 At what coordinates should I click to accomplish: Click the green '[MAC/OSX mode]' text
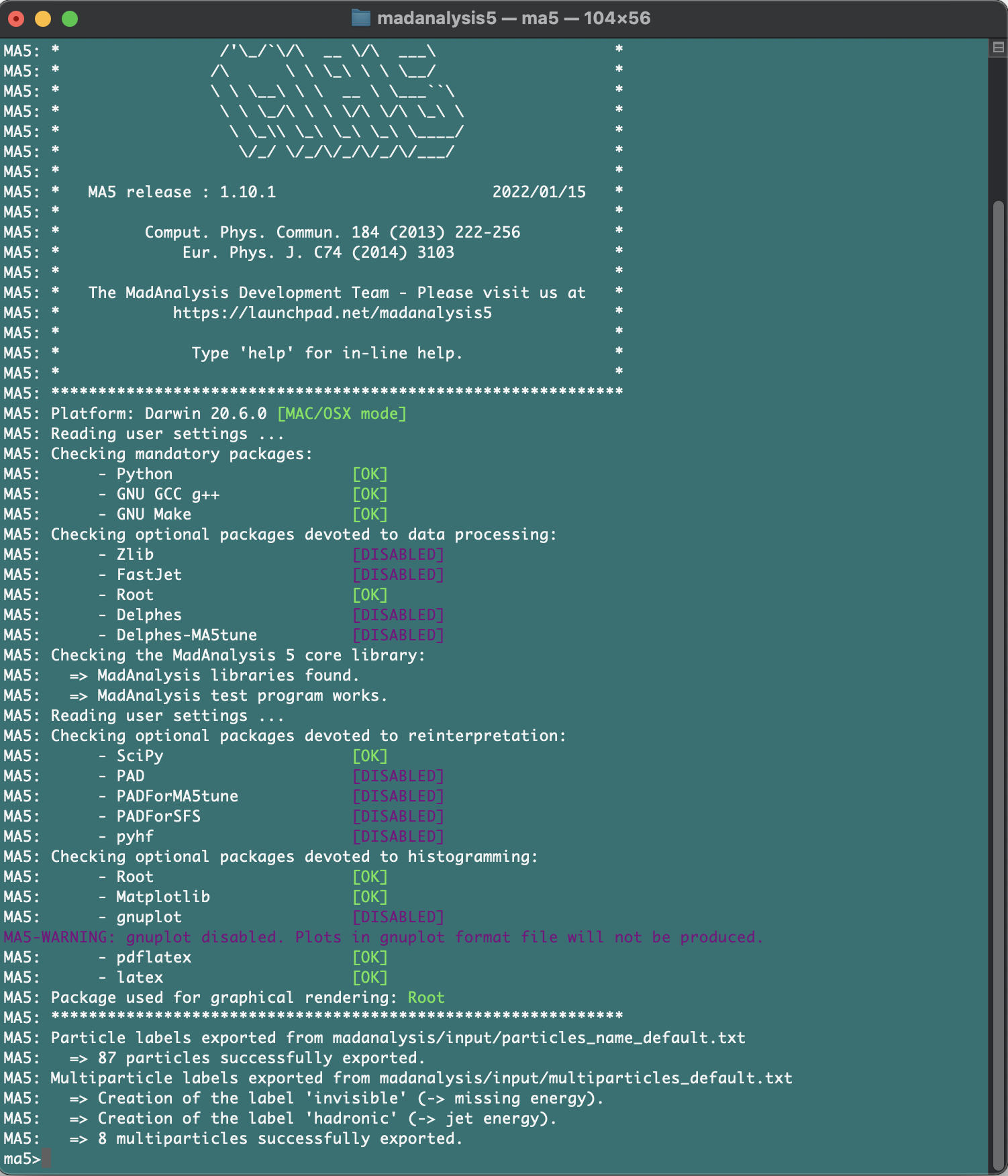point(342,413)
